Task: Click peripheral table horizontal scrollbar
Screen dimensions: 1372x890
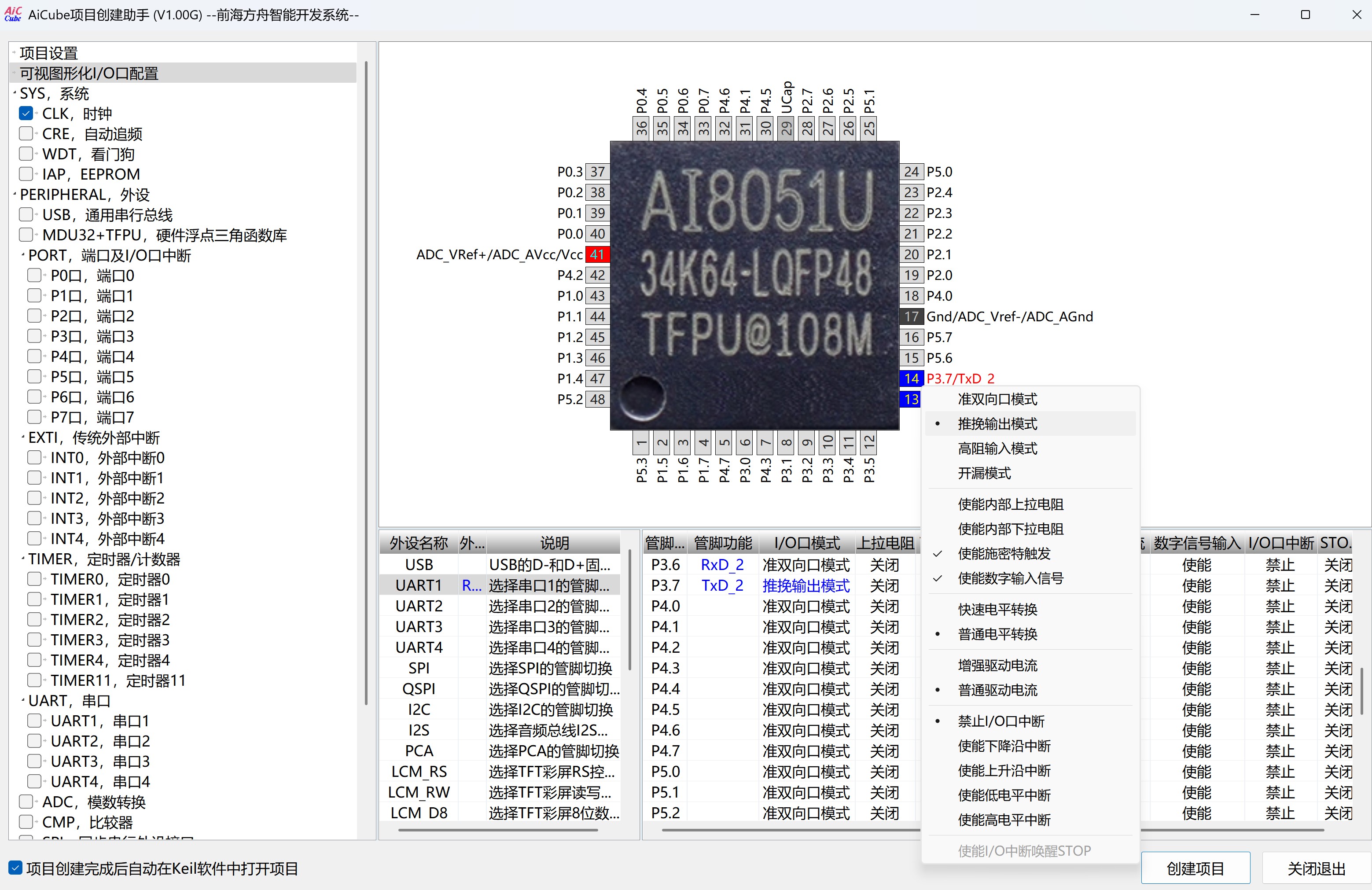Action: pyautogui.click(x=498, y=830)
